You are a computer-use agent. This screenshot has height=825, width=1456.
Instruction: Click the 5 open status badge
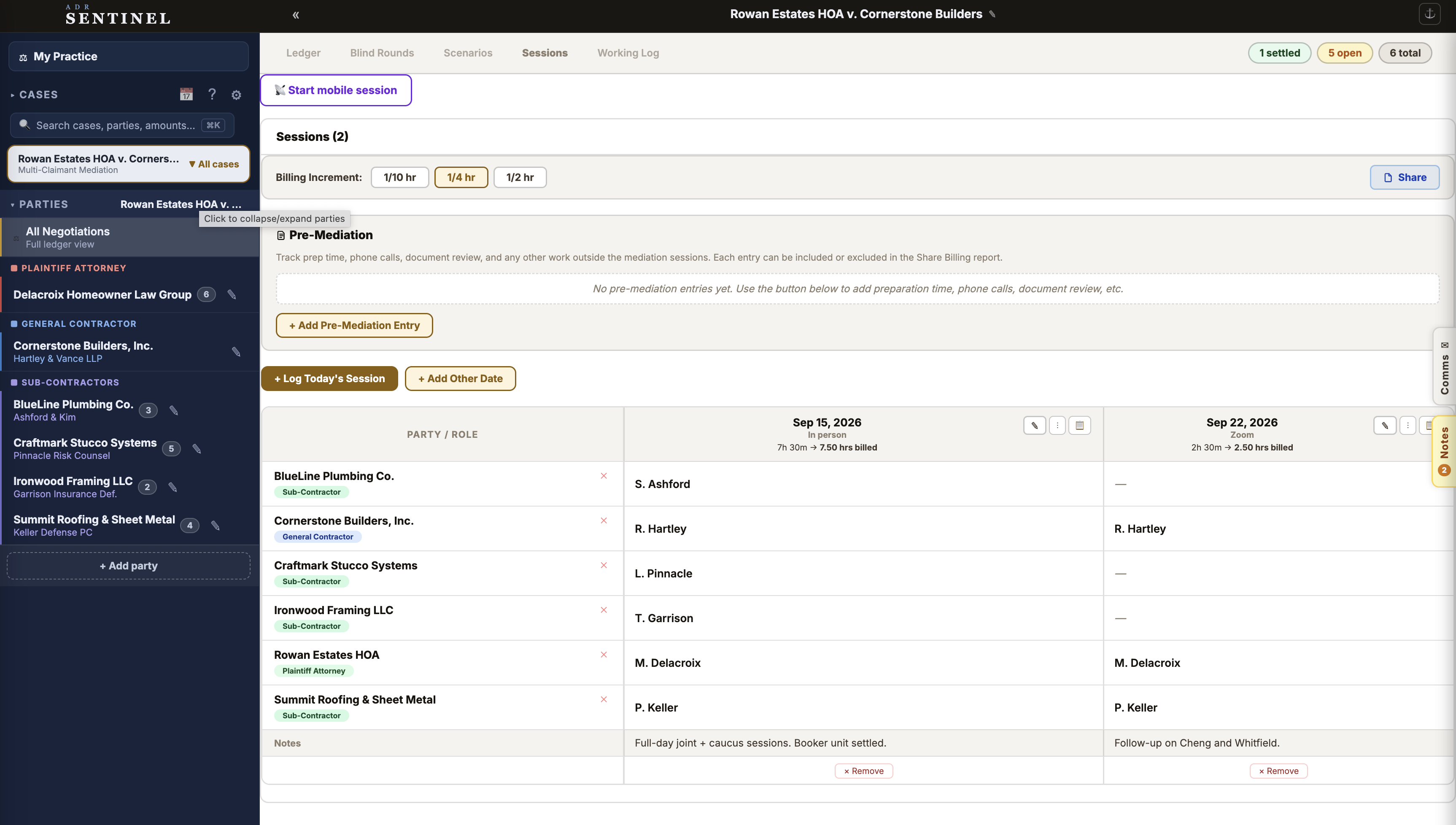tap(1344, 53)
